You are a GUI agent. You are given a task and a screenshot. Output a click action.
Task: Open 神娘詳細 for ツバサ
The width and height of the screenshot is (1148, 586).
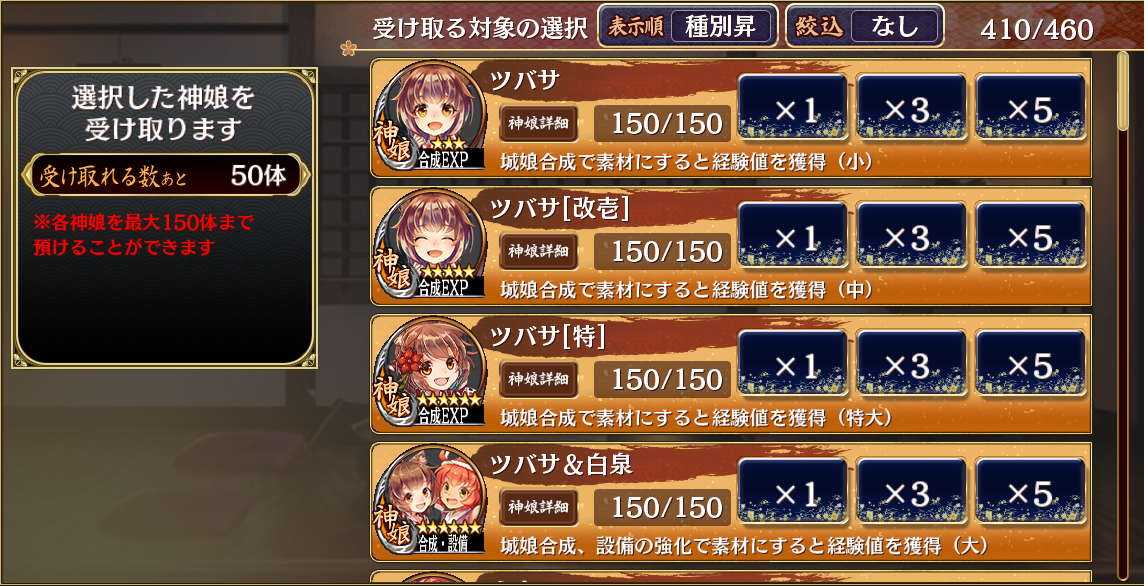539,124
